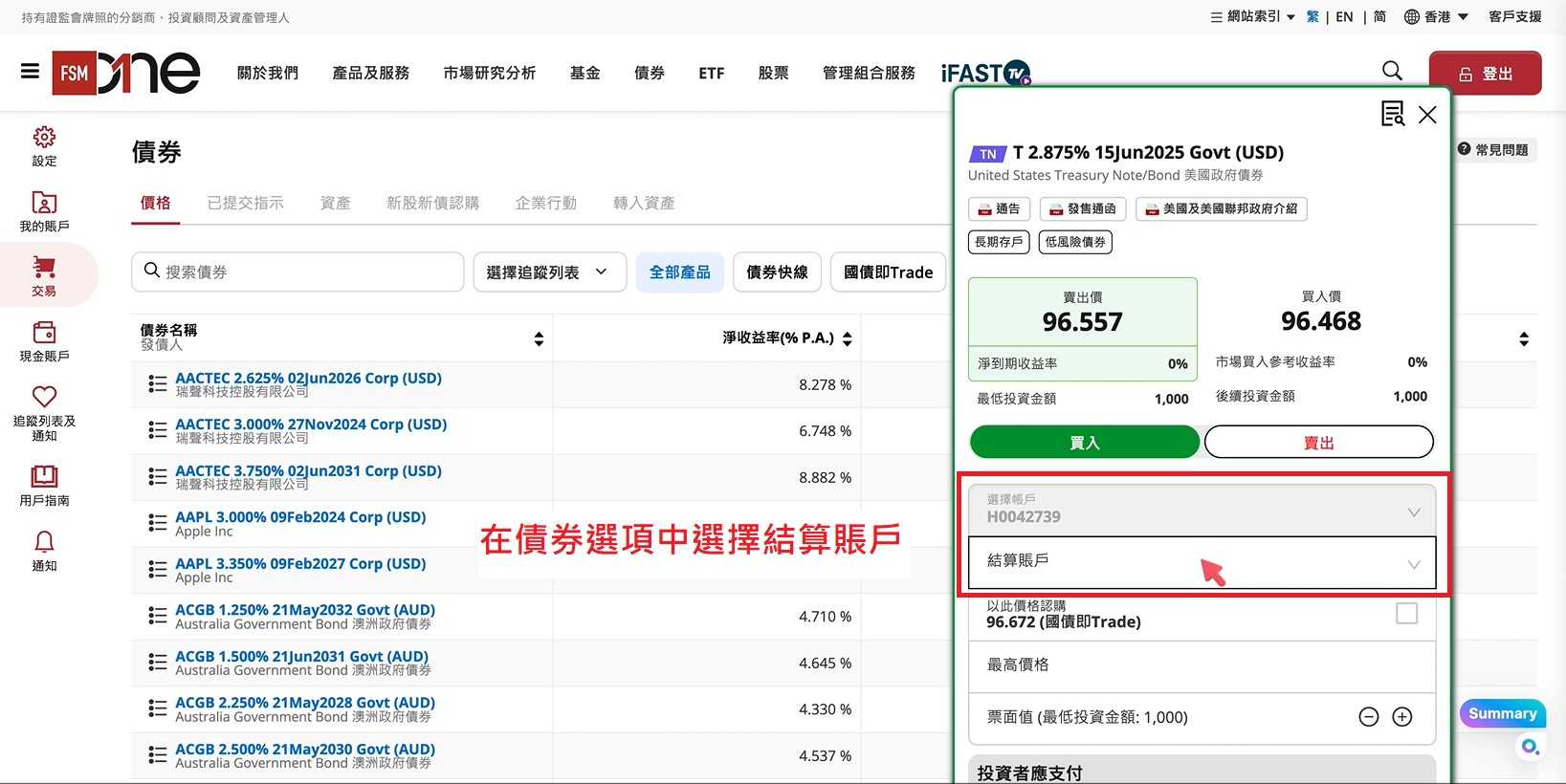This screenshot has height=784, width=1566.
Task: Click the 最高價格 input field
Action: [1202, 665]
